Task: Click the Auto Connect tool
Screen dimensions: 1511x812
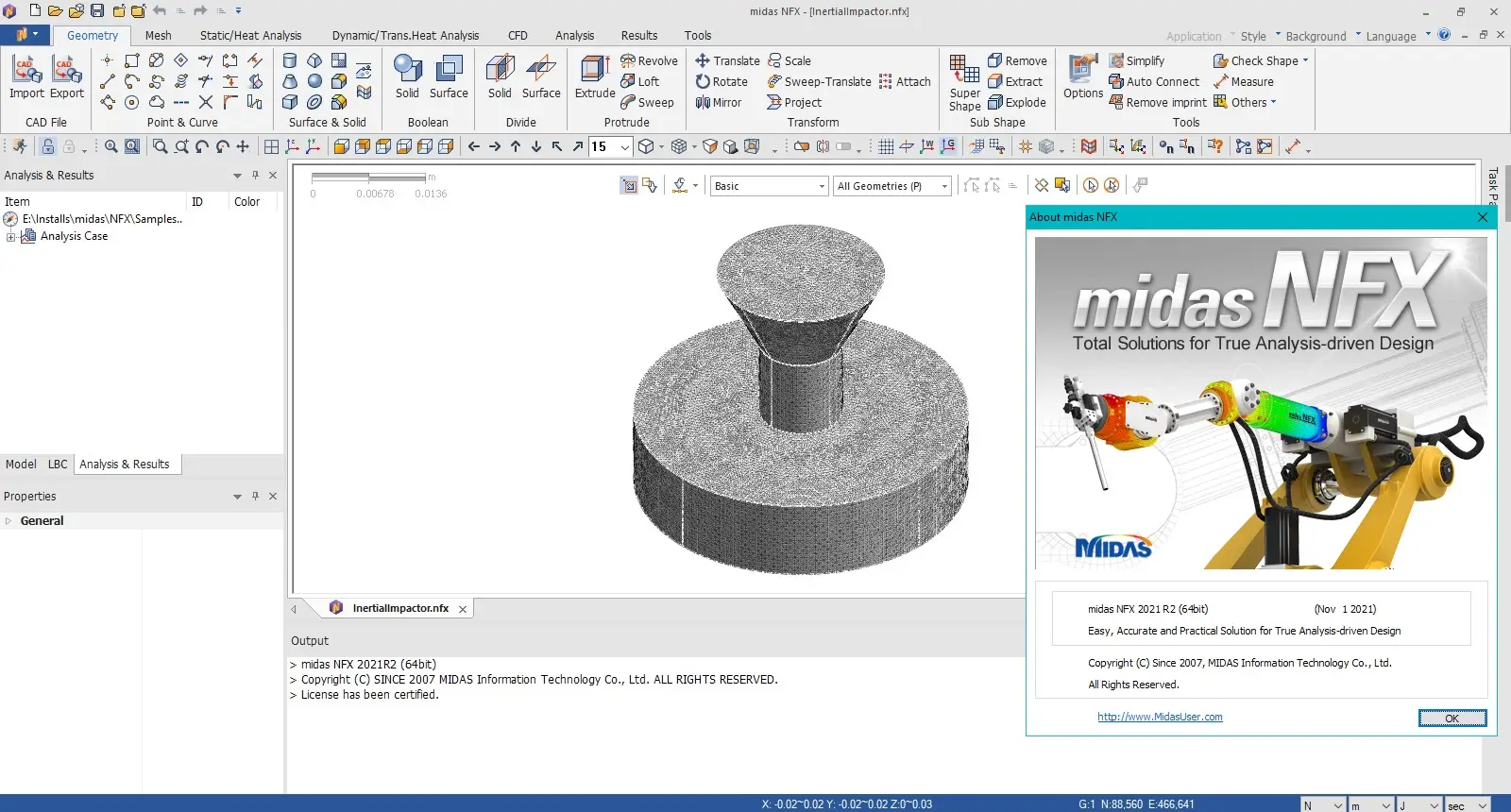Action: coord(1154,81)
